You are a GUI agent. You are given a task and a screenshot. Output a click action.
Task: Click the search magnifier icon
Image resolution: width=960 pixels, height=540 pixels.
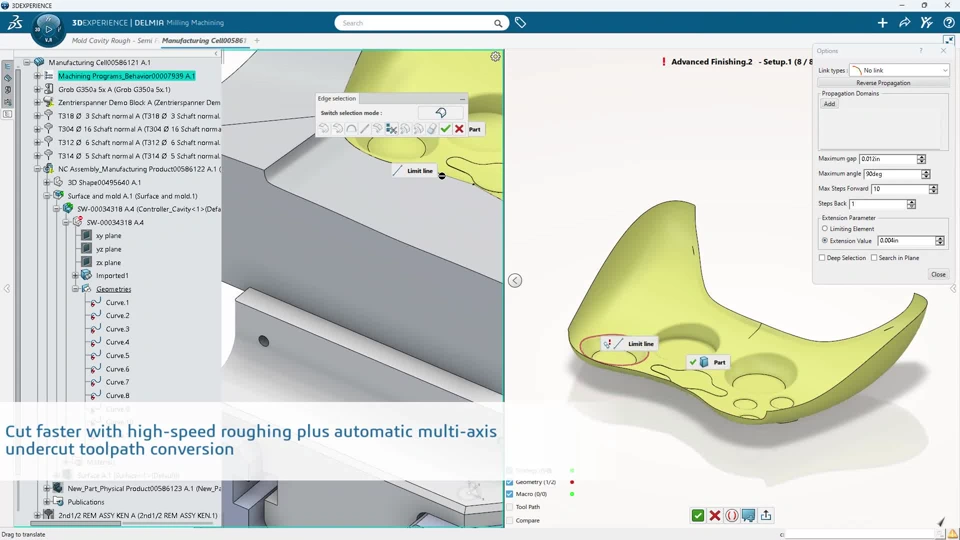click(498, 23)
